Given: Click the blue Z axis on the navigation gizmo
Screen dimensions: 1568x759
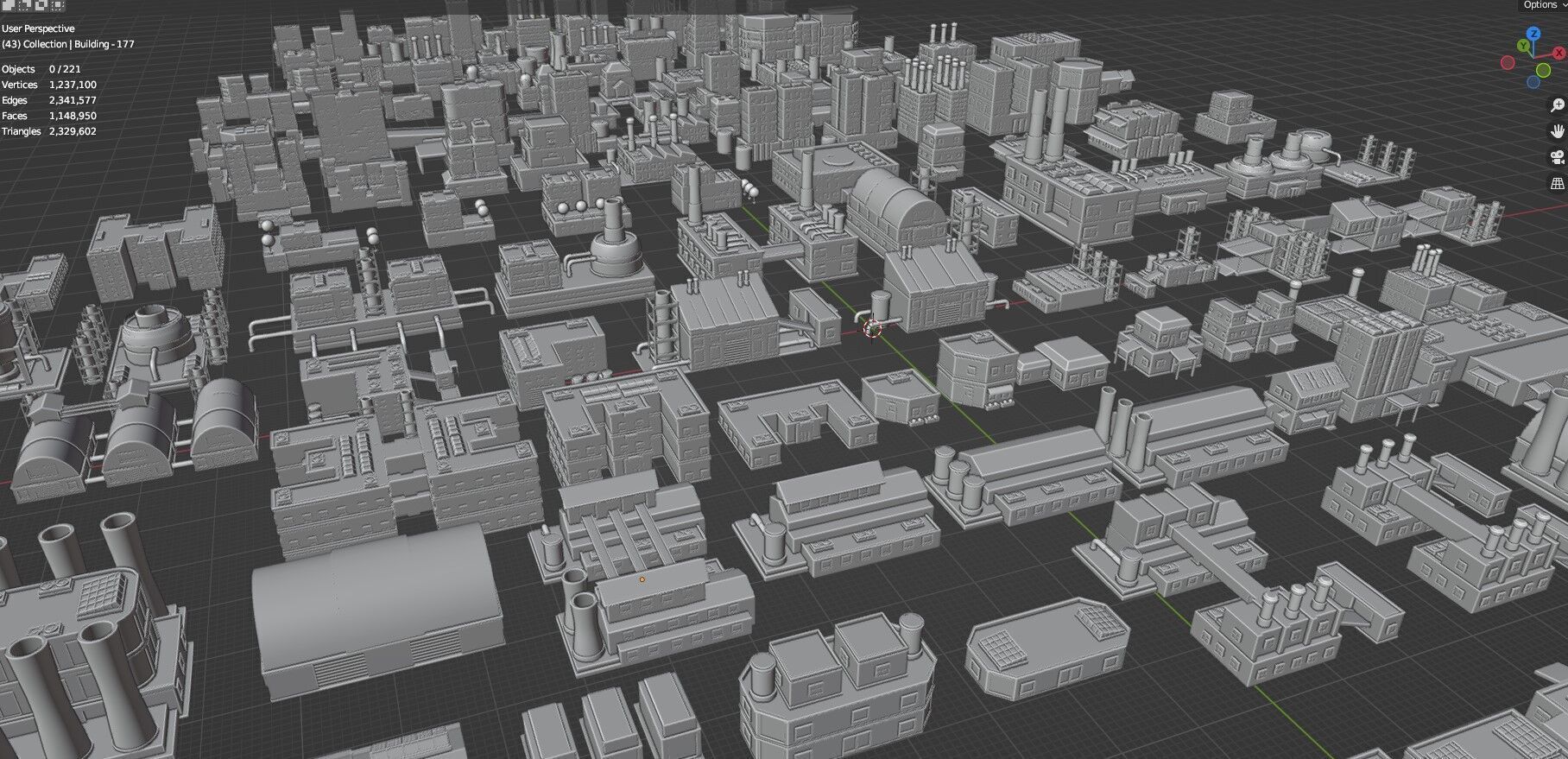Looking at the screenshot, I should [1533, 34].
